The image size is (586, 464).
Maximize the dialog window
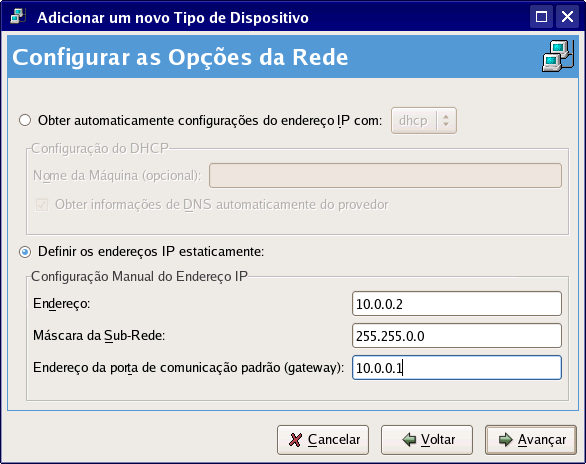coord(541,17)
